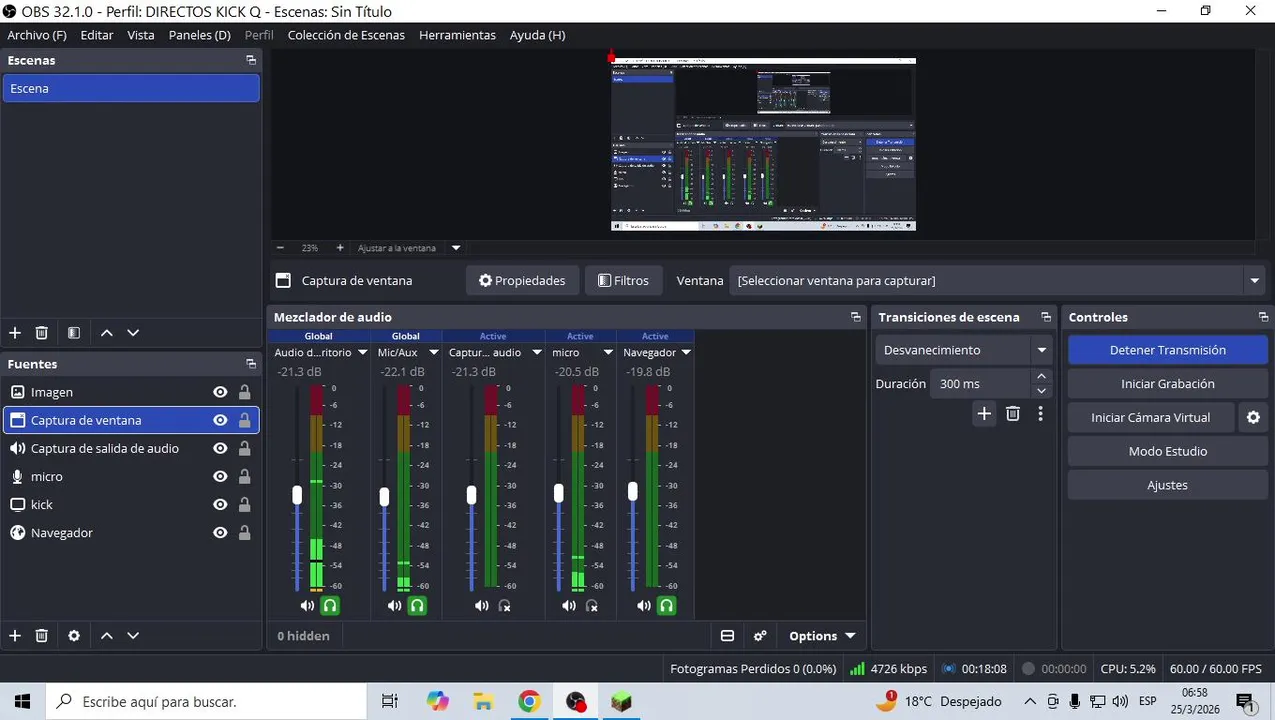This screenshot has height=720, width=1275.
Task: Toggle visibility of kick source
Action: click(220, 504)
